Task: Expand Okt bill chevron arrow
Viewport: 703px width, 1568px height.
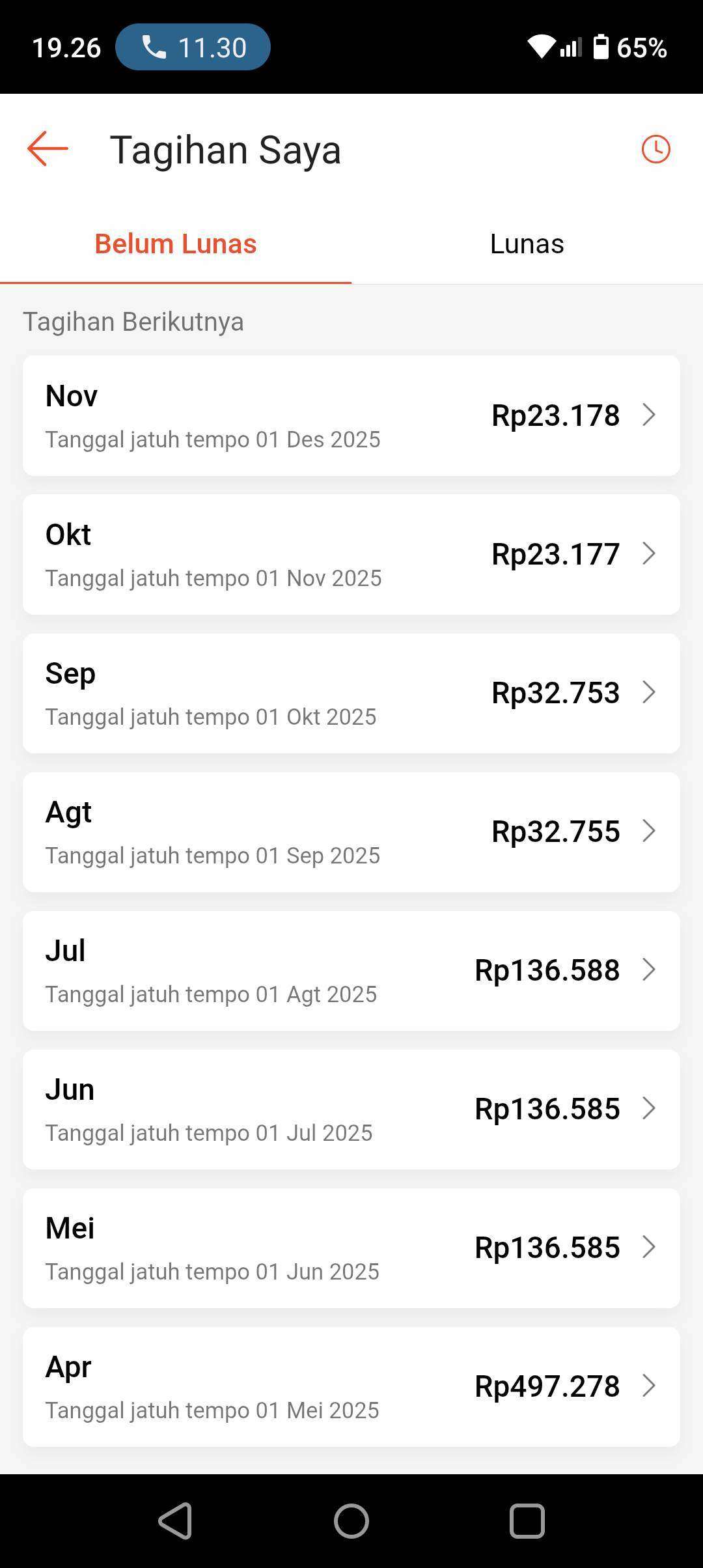Action: (648, 554)
